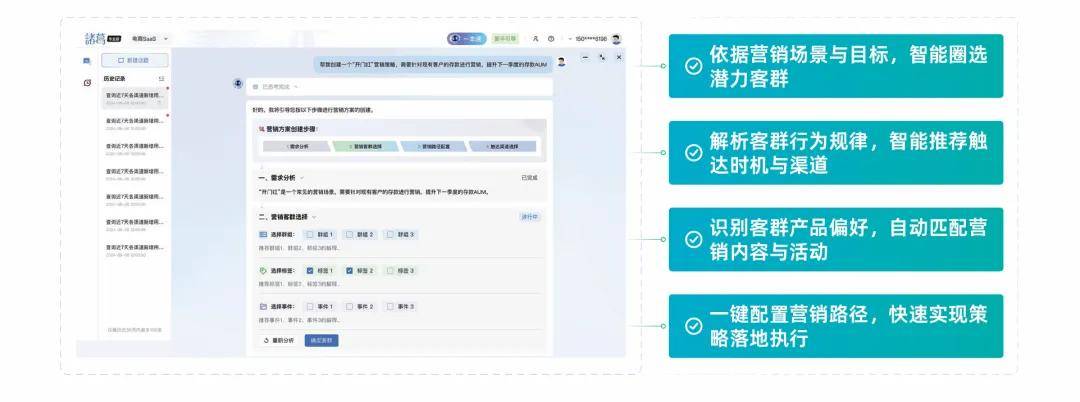Click the expand icon in chat panel
The image size is (1080, 402).
(x=602, y=57)
